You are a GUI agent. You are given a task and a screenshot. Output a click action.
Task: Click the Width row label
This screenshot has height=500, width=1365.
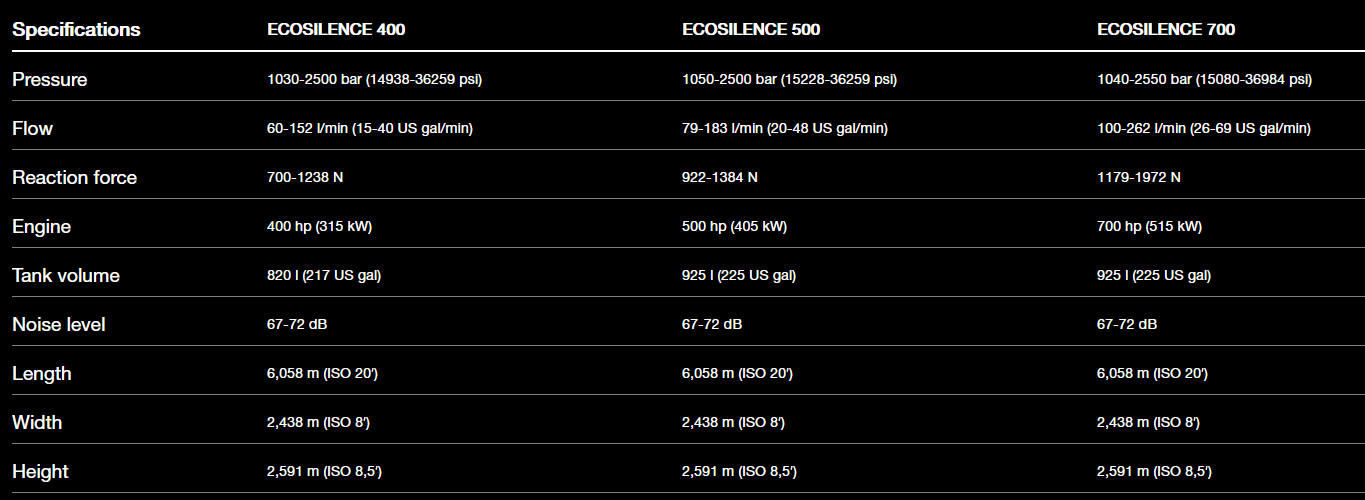[x=37, y=423]
